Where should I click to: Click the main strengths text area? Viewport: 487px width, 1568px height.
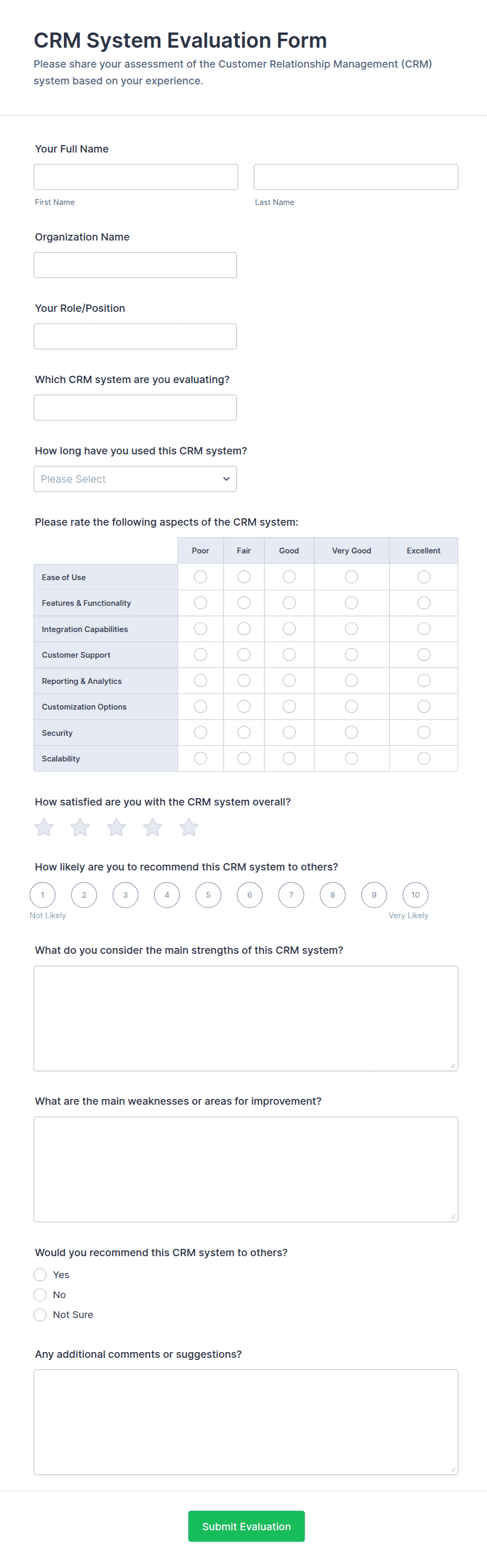[x=246, y=1018]
